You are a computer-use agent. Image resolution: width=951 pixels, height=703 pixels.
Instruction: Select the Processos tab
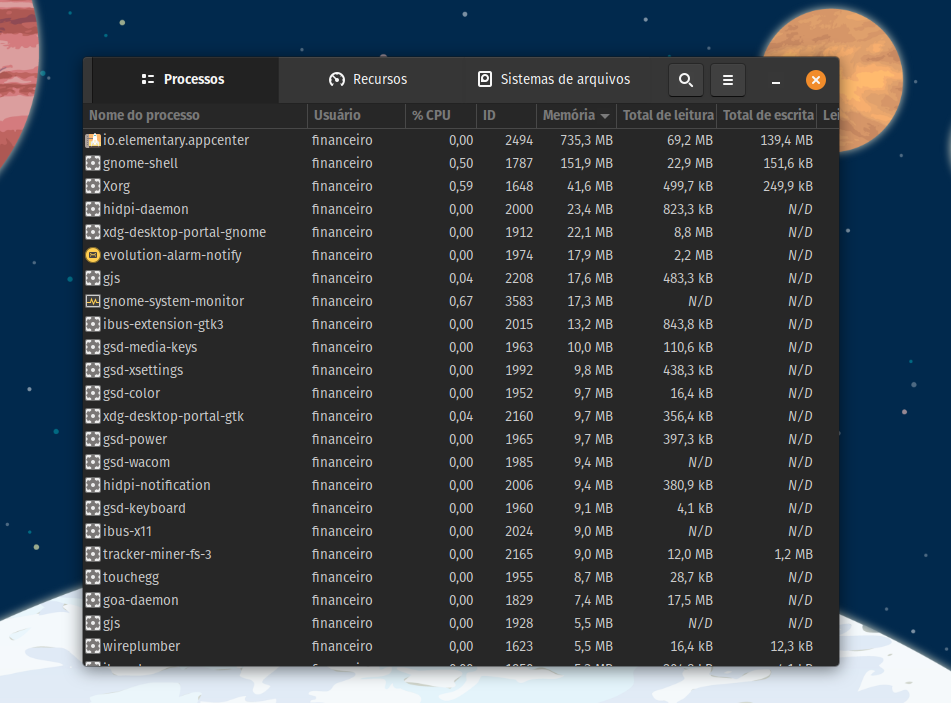pyautogui.click(x=183, y=80)
